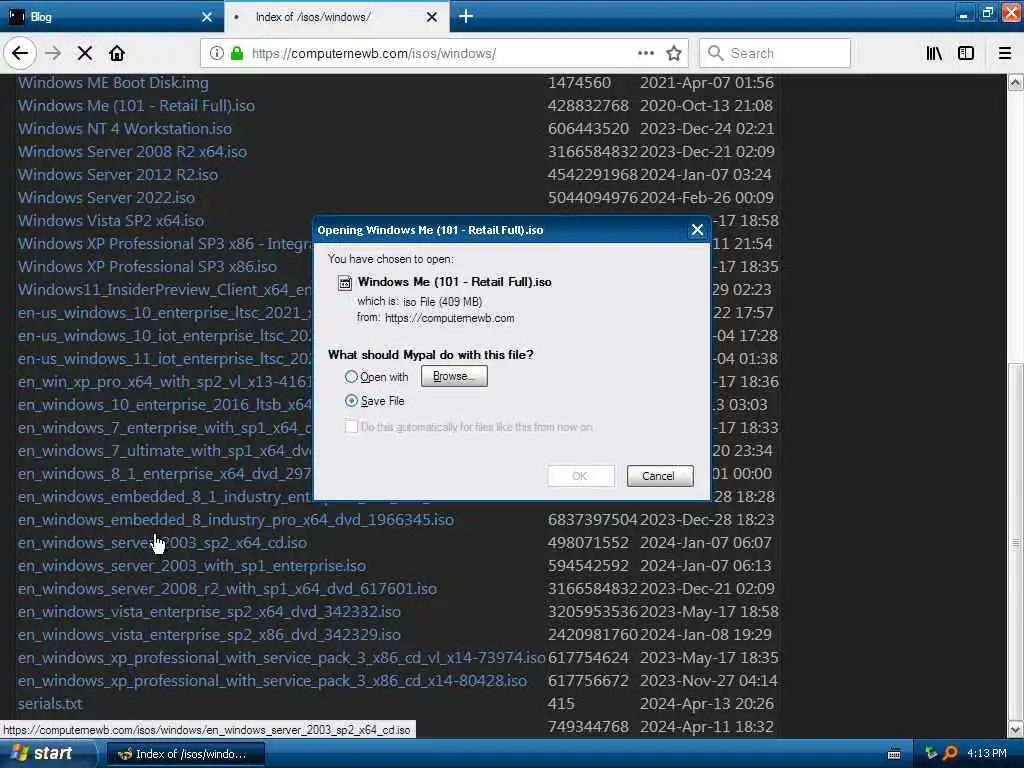The width and height of the screenshot is (1024, 768).
Task: Check 'Do this automatically for files like this'
Action: click(351, 427)
